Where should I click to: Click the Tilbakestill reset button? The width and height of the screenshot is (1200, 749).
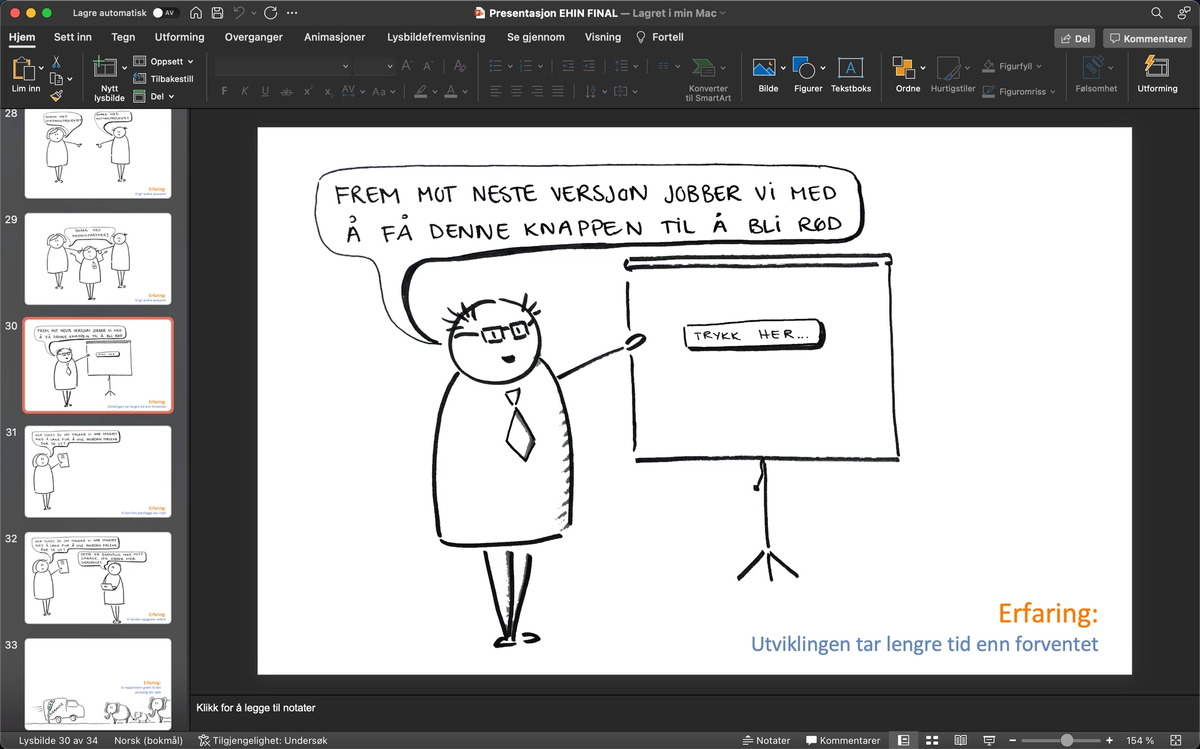(163, 79)
